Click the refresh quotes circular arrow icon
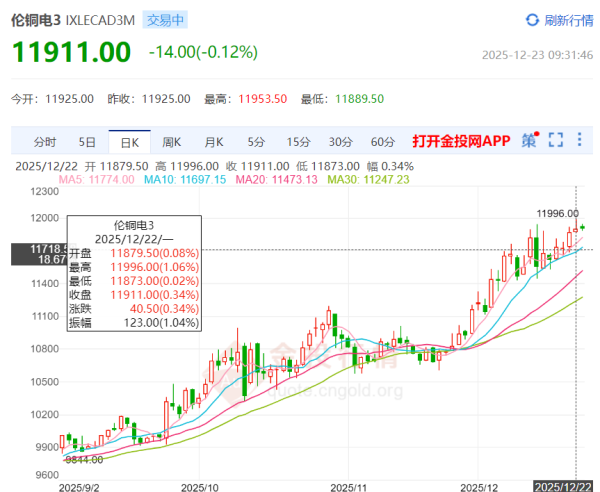Screen dimensions: 600x492 [x=532, y=20]
